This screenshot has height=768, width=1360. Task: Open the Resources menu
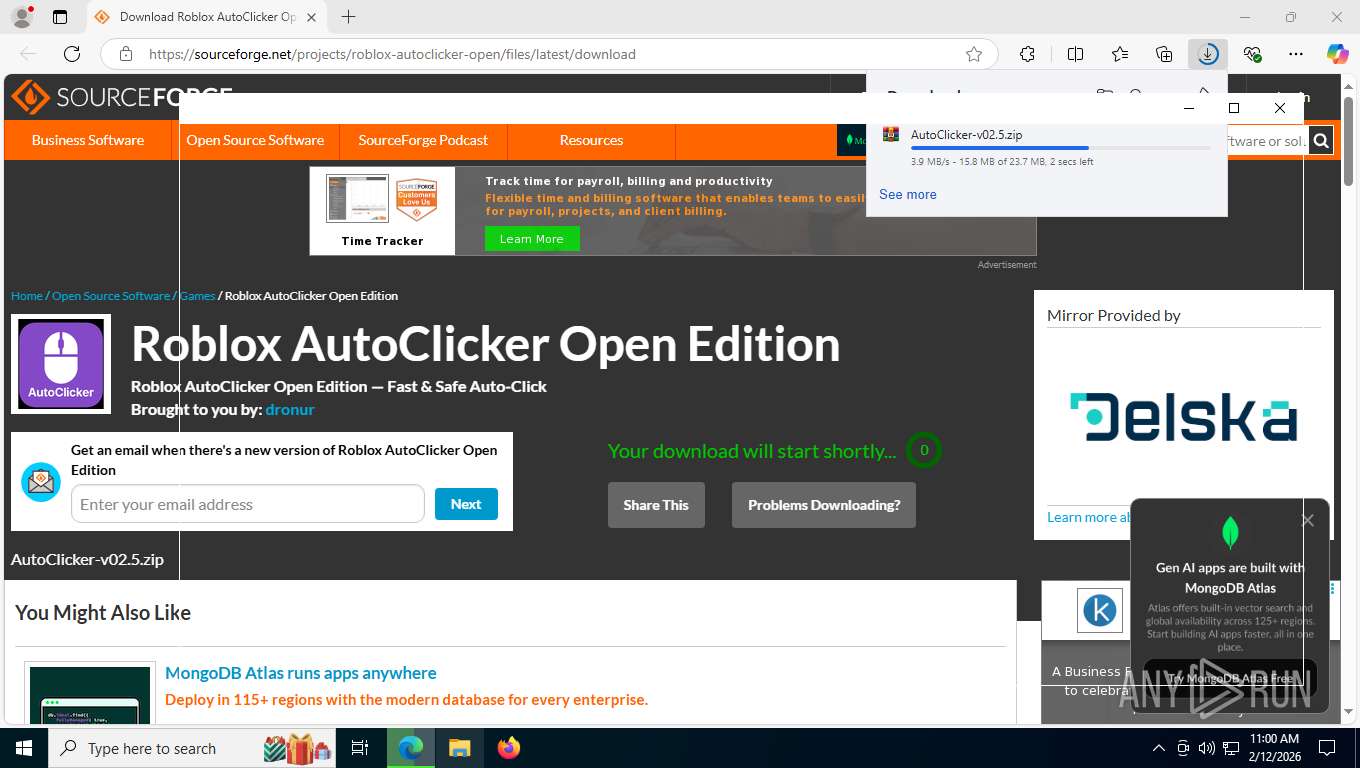pos(591,140)
